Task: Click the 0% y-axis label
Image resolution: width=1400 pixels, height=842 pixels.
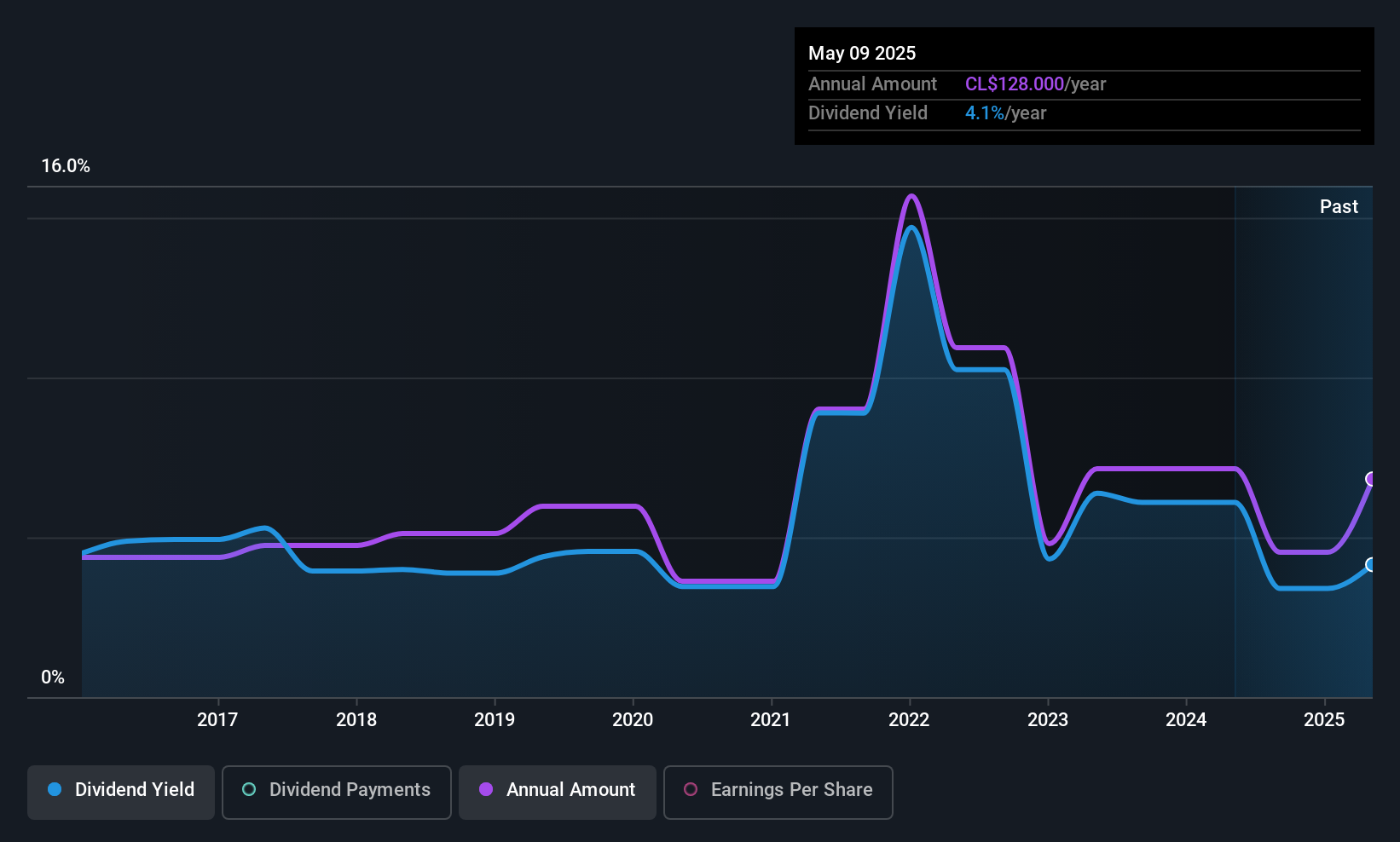Action: click(x=53, y=678)
